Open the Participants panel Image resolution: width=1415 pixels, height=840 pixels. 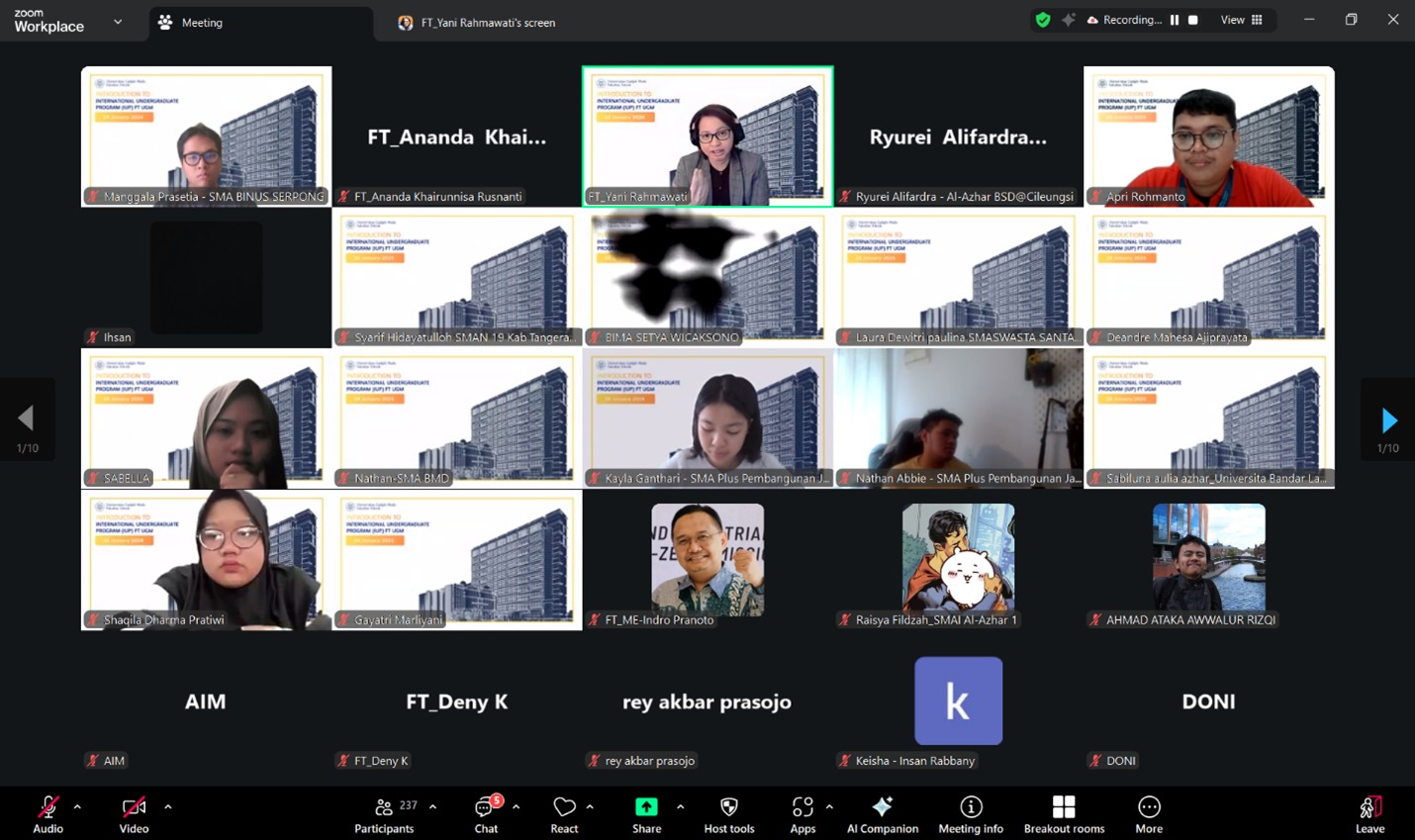pyautogui.click(x=384, y=814)
